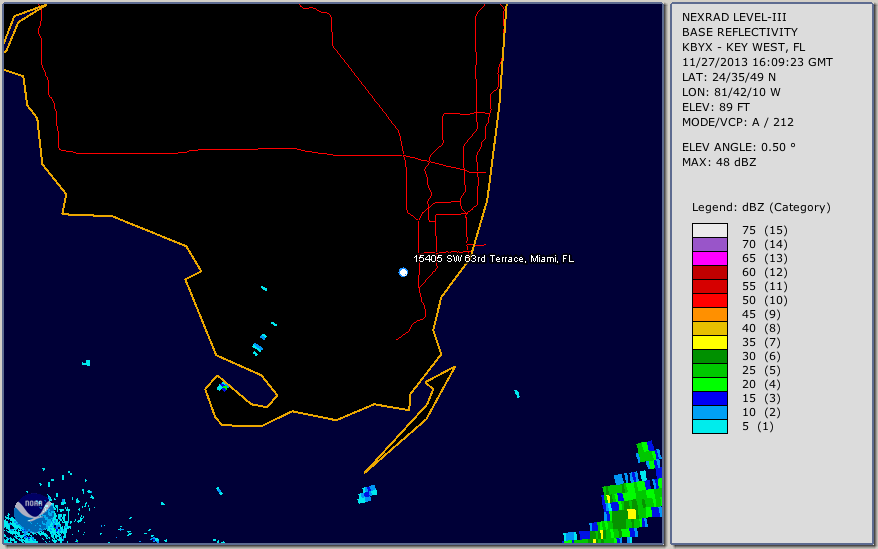Click the 5 (1) legend label
This screenshot has height=549, width=878.
(758, 426)
